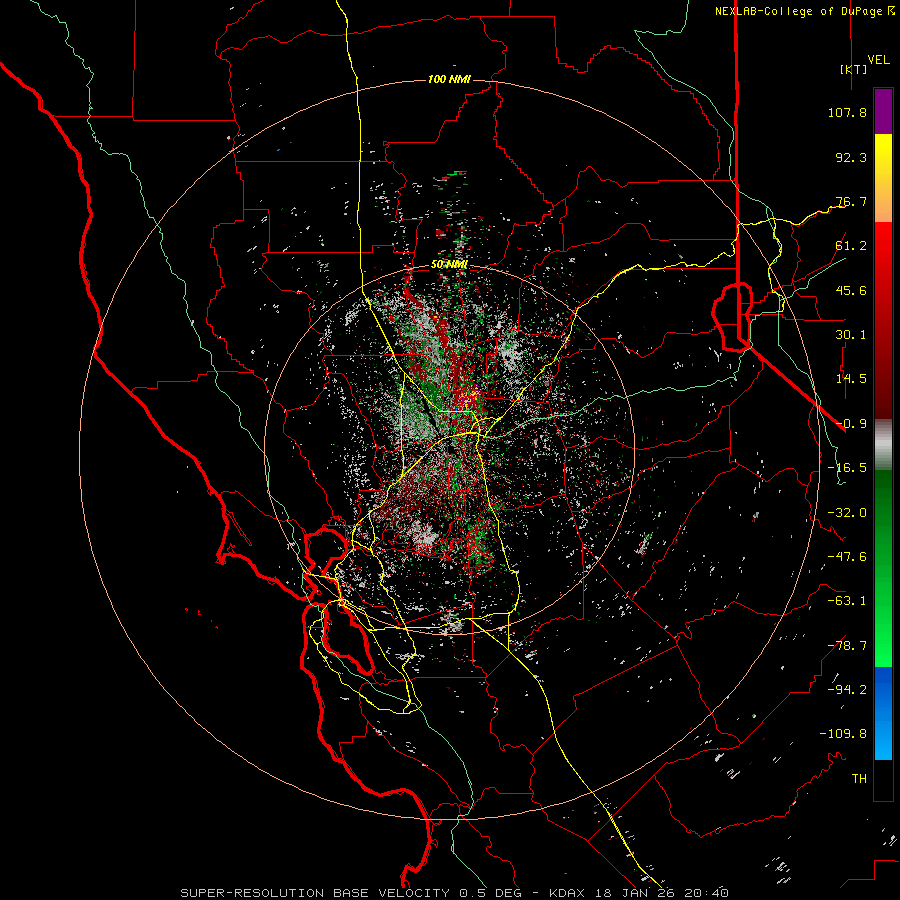The image size is (900, 900).
Task: Click the -63.1 legend value
Action: pos(847,601)
